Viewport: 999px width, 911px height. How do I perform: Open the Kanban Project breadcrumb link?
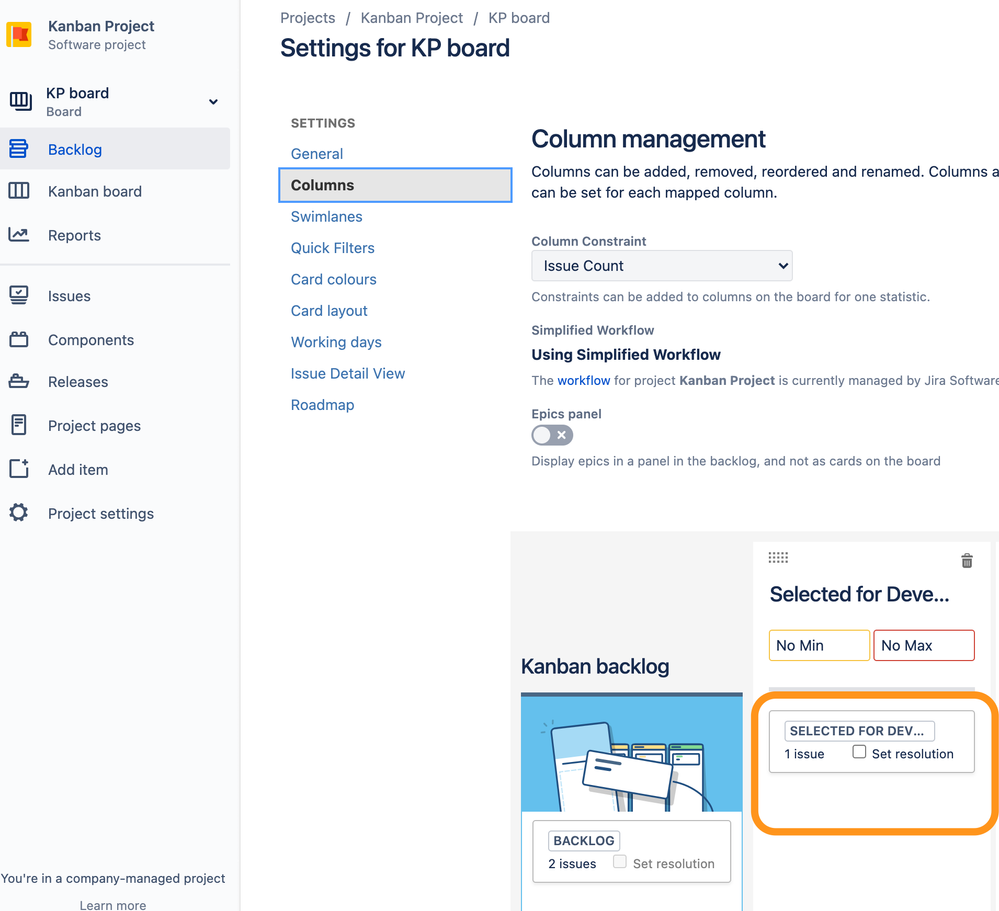[411, 17]
